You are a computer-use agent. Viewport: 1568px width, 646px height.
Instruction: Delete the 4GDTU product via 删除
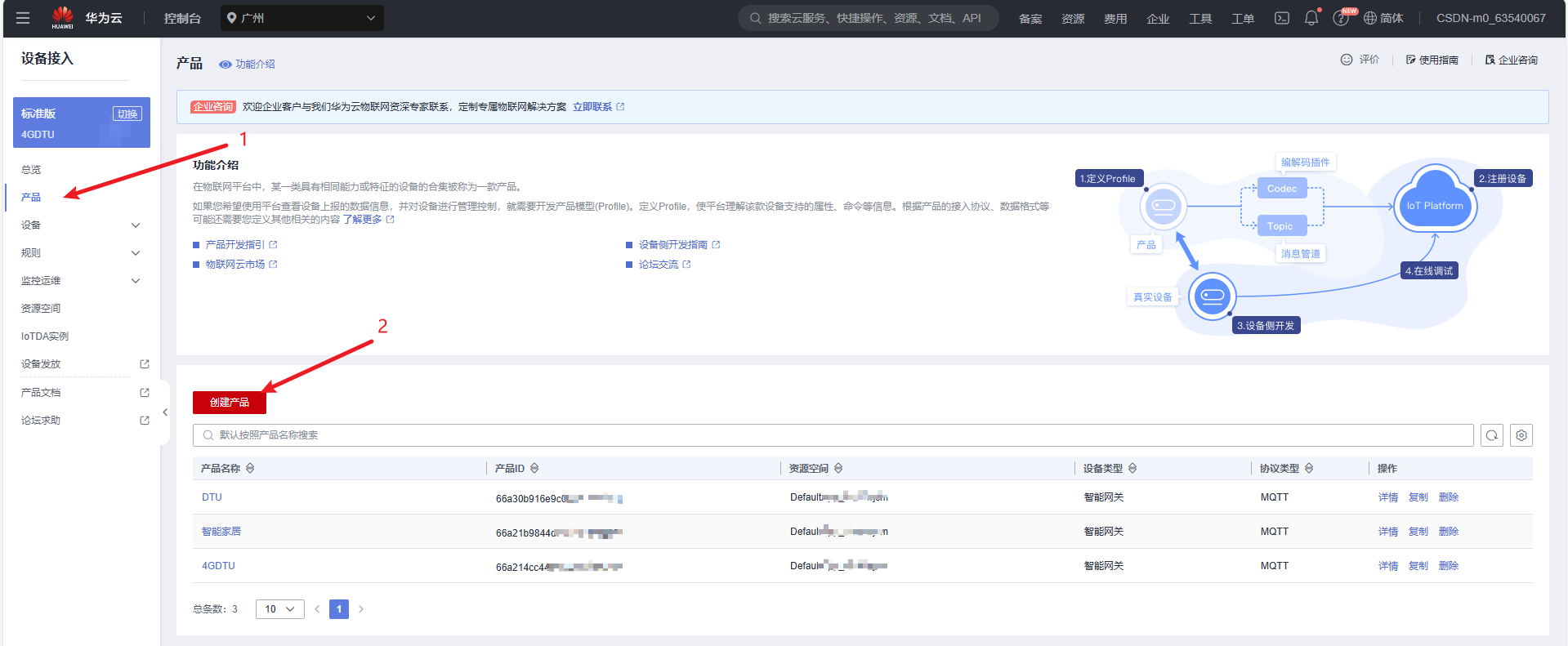[1448, 566]
